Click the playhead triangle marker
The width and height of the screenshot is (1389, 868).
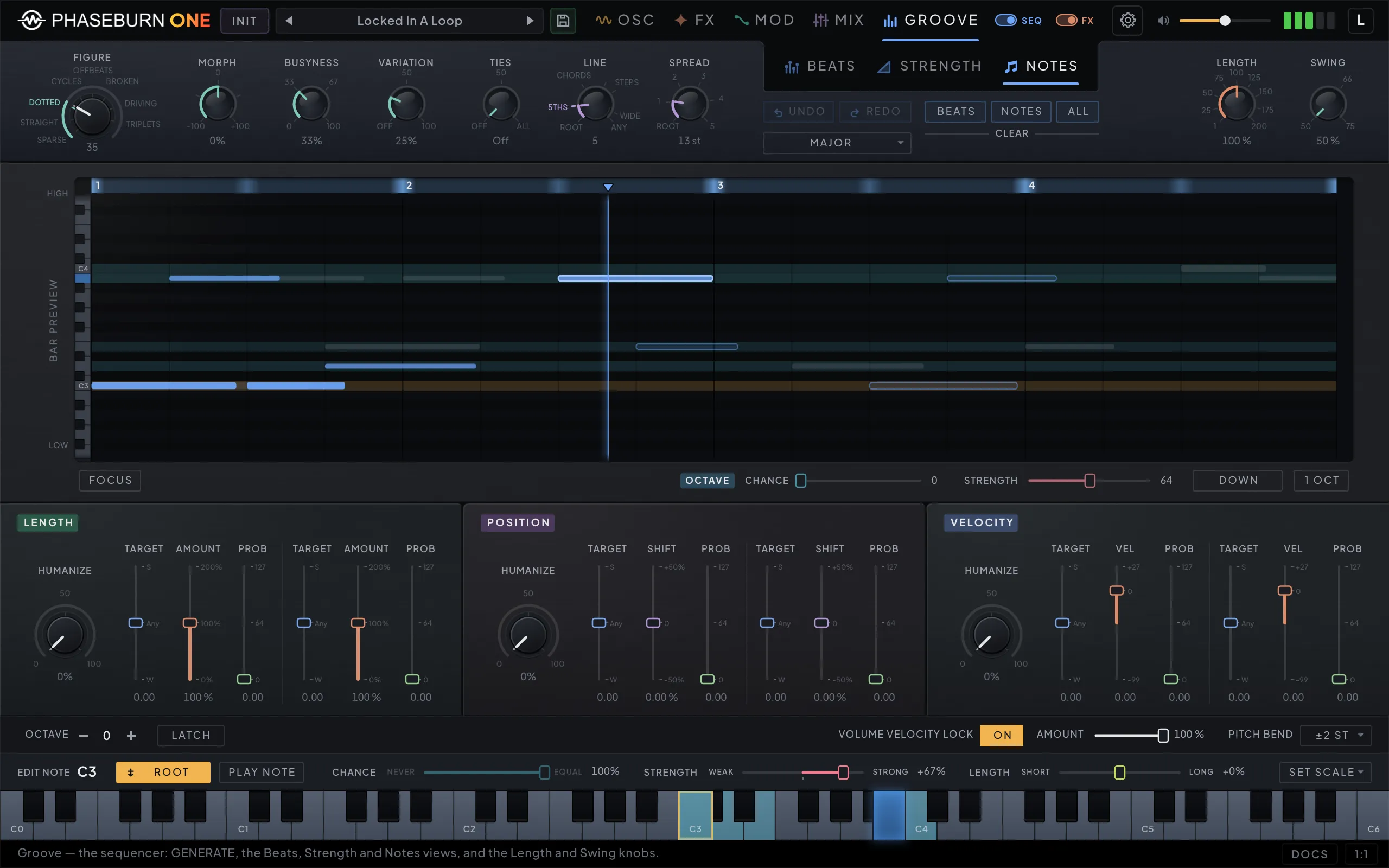(608, 187)
